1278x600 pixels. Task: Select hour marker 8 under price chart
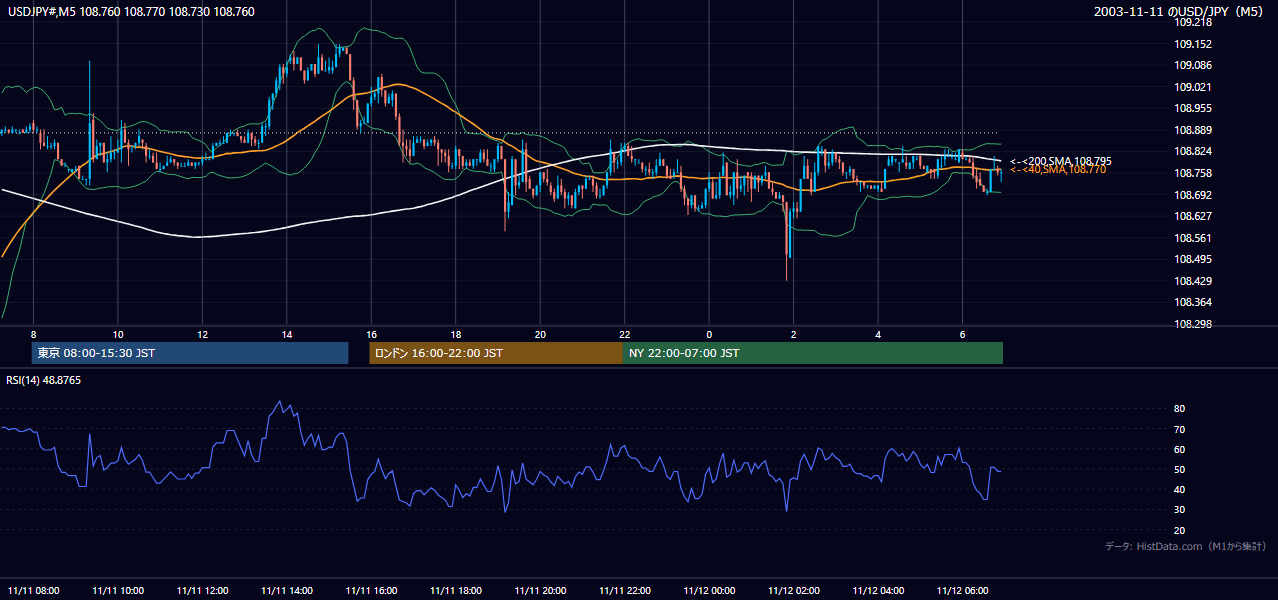(x=33, y=334)
